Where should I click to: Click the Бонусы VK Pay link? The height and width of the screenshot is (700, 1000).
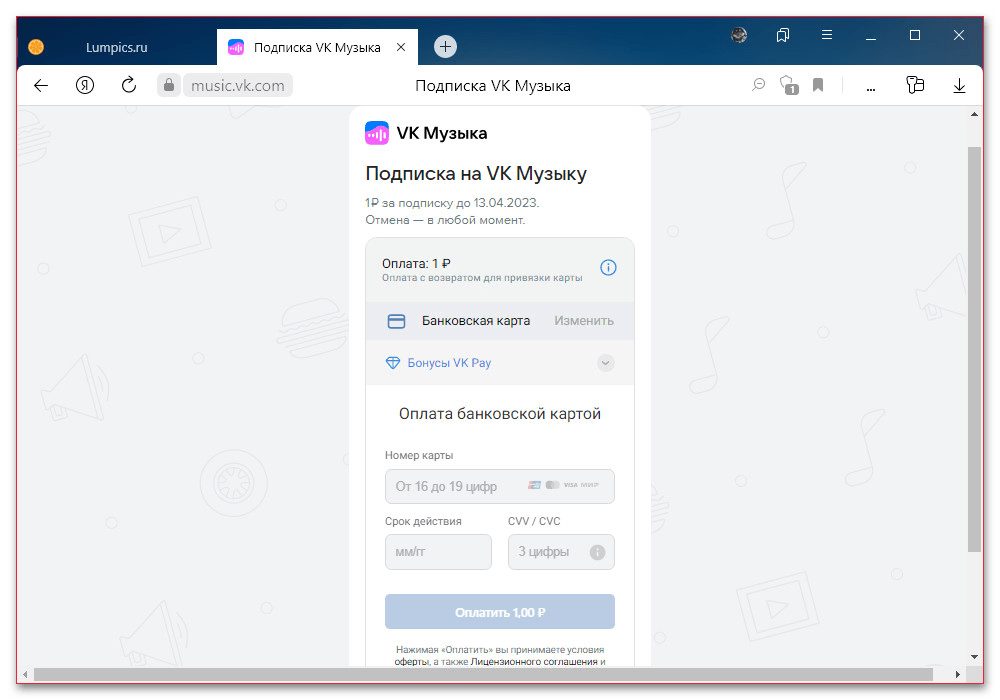(449, 363)
